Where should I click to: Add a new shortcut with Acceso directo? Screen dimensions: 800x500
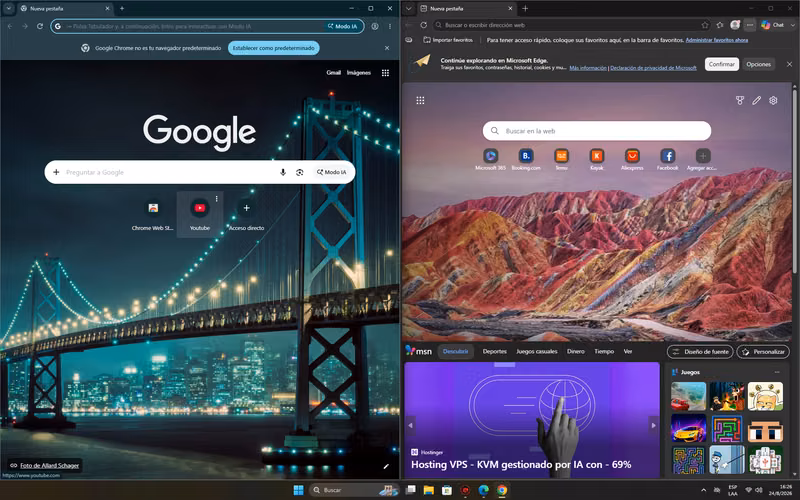pos(246,214)
